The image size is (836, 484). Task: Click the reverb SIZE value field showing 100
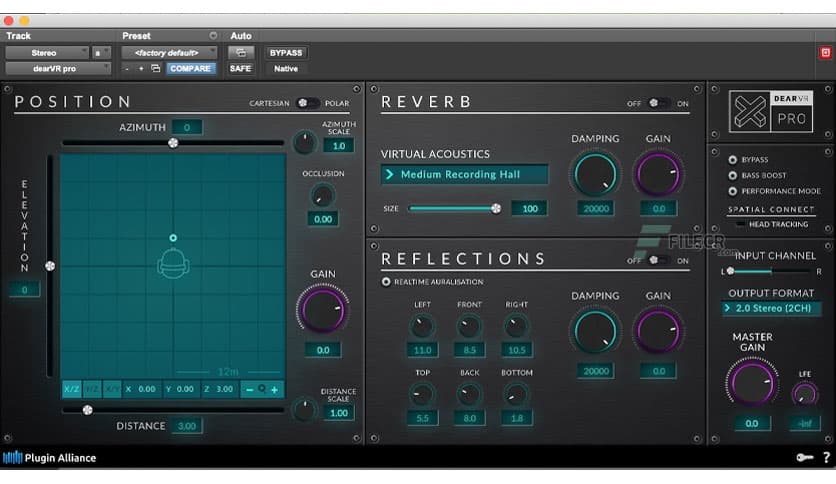(529, 208)
